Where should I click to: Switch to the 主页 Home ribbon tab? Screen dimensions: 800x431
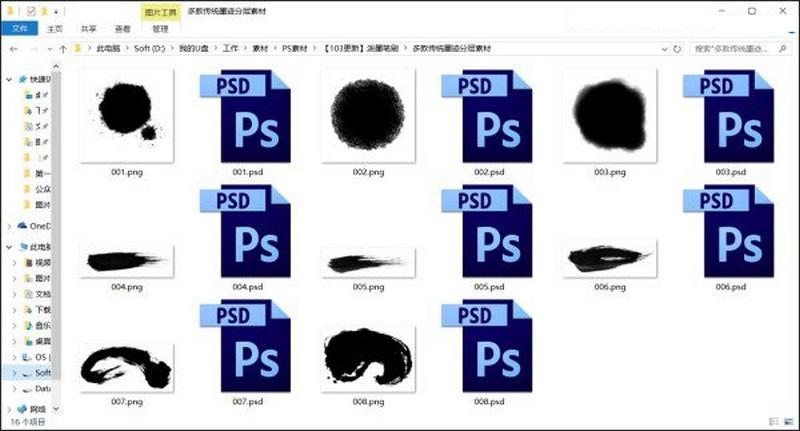55,29
